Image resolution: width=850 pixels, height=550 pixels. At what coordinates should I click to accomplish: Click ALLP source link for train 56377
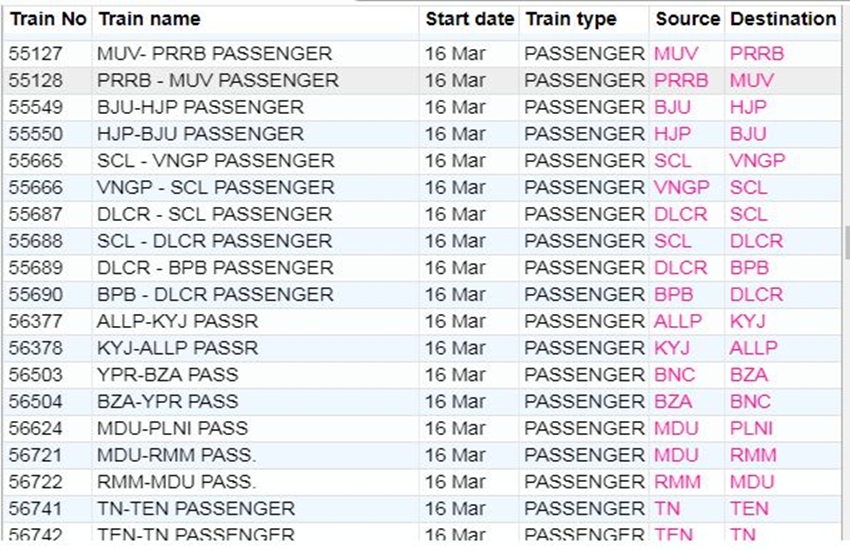point(678,321)
